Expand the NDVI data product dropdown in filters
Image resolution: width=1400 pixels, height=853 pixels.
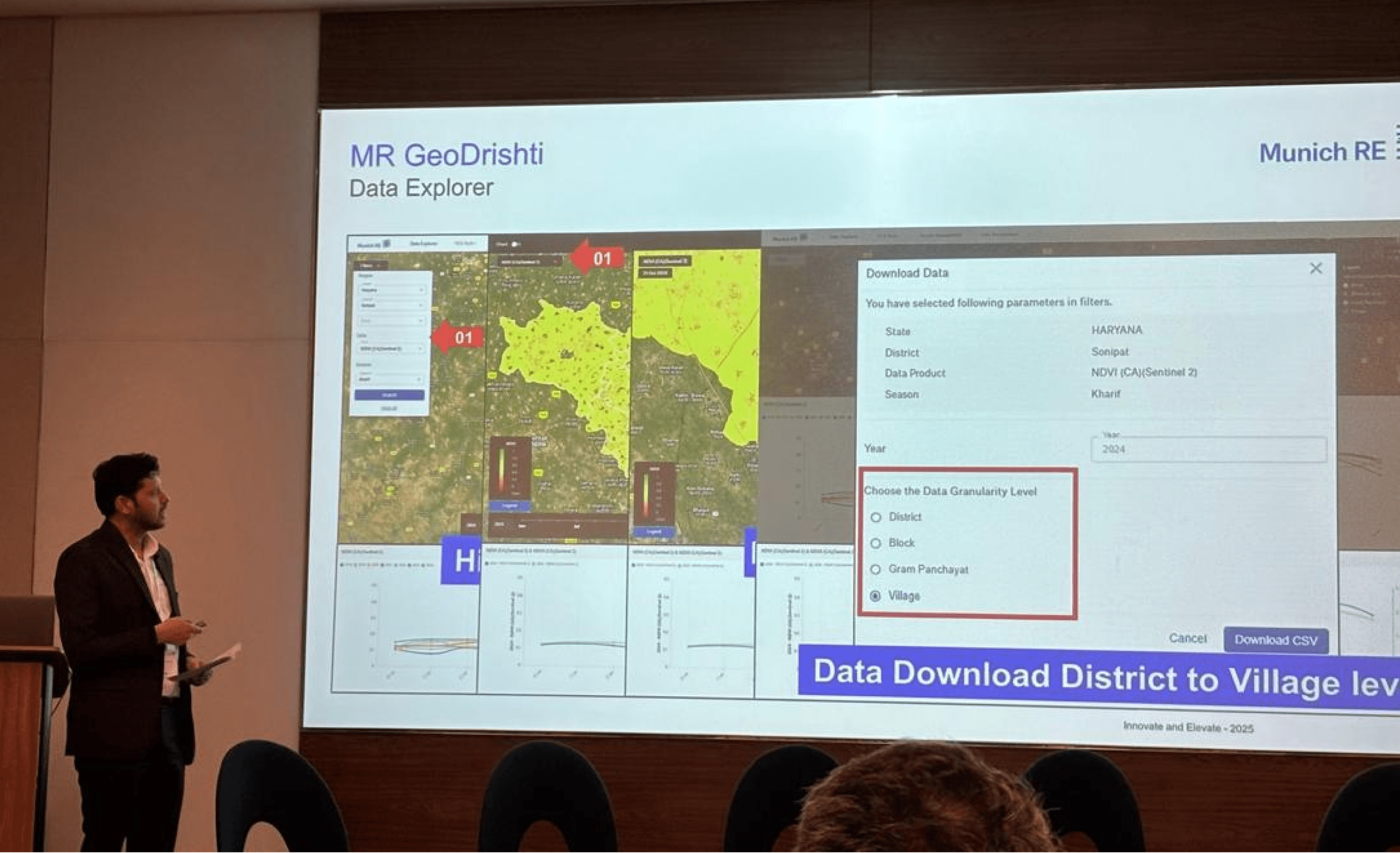[x=392, y=348]
